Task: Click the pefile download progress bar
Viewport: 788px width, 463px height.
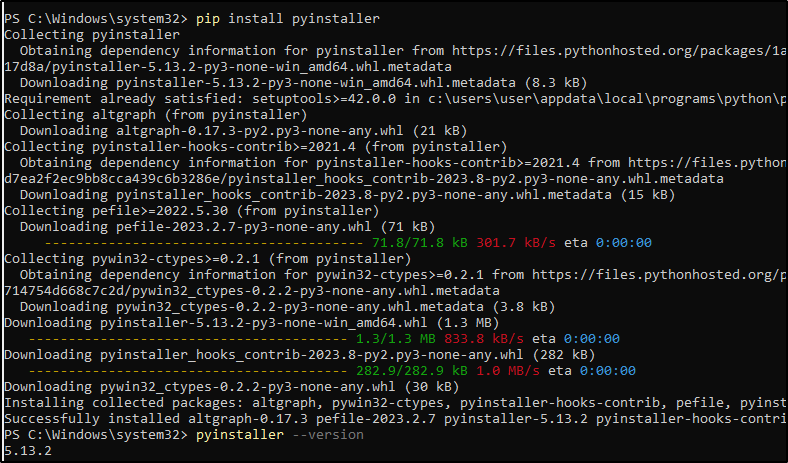Action: click(191, 243)
